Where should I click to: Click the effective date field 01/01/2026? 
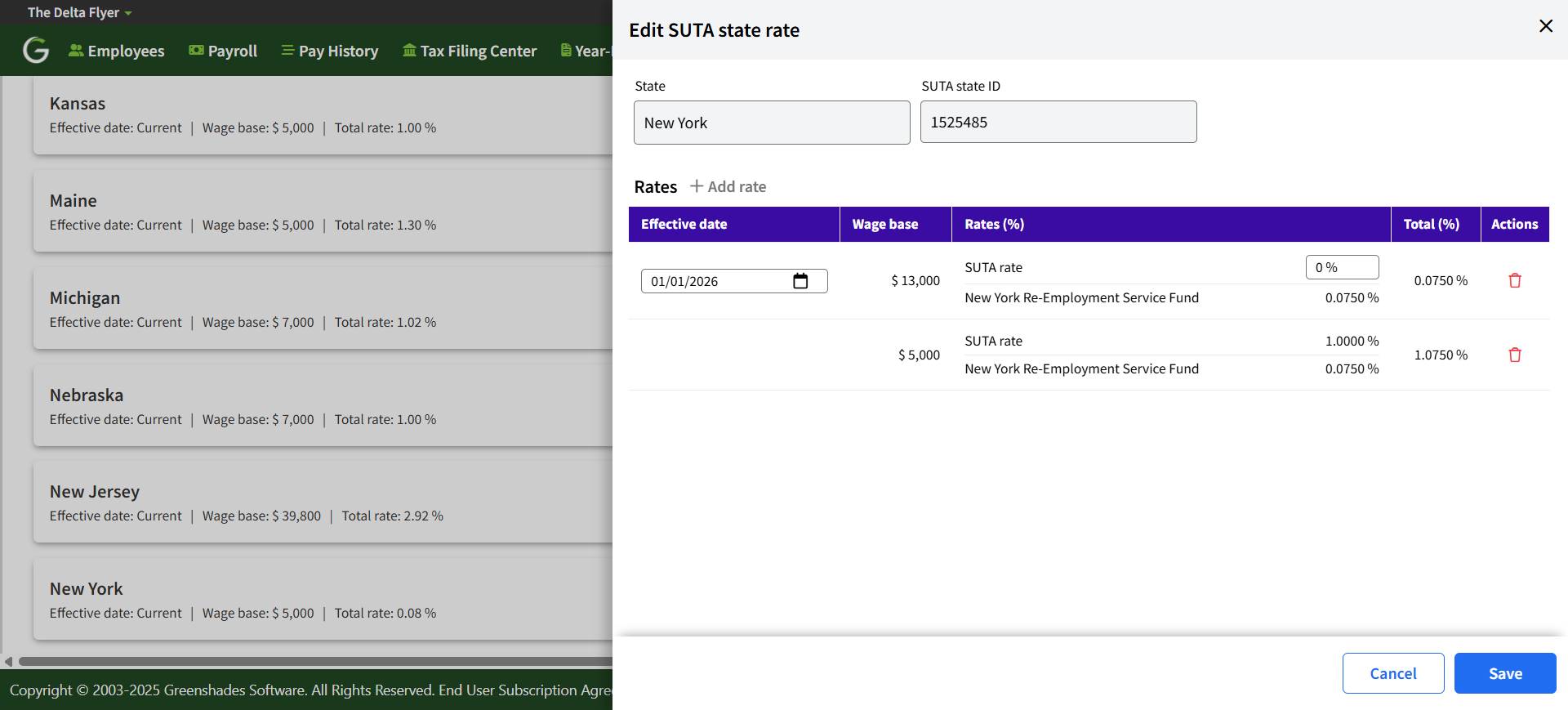[715, 281]
